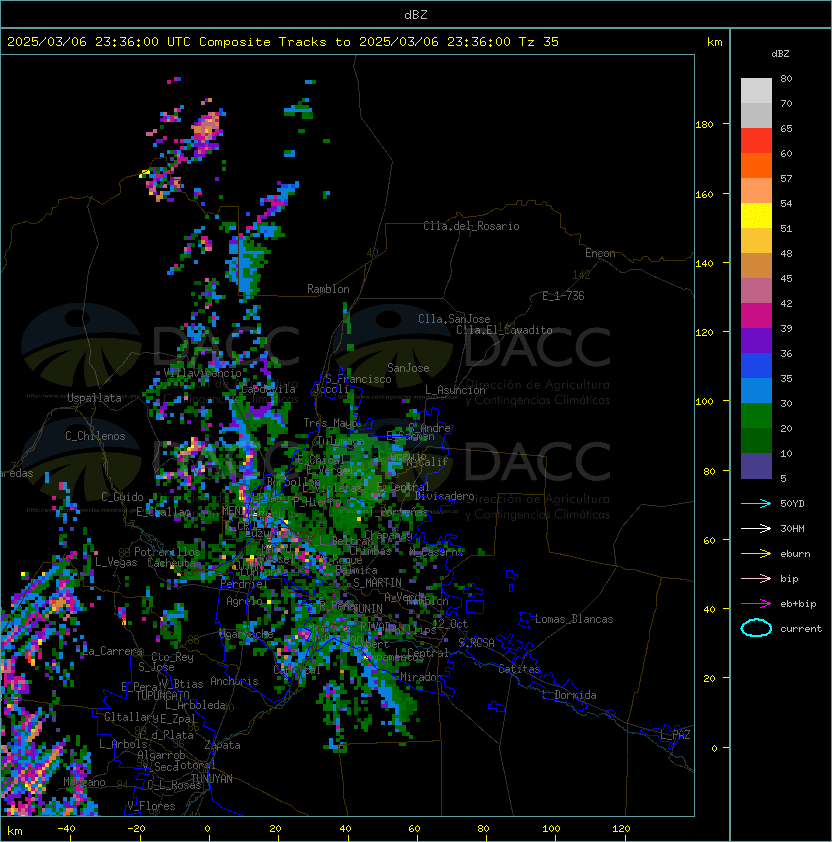Click the 'TUPUNGATO' map label
The image size is (832, 842).
click(162, 695)
